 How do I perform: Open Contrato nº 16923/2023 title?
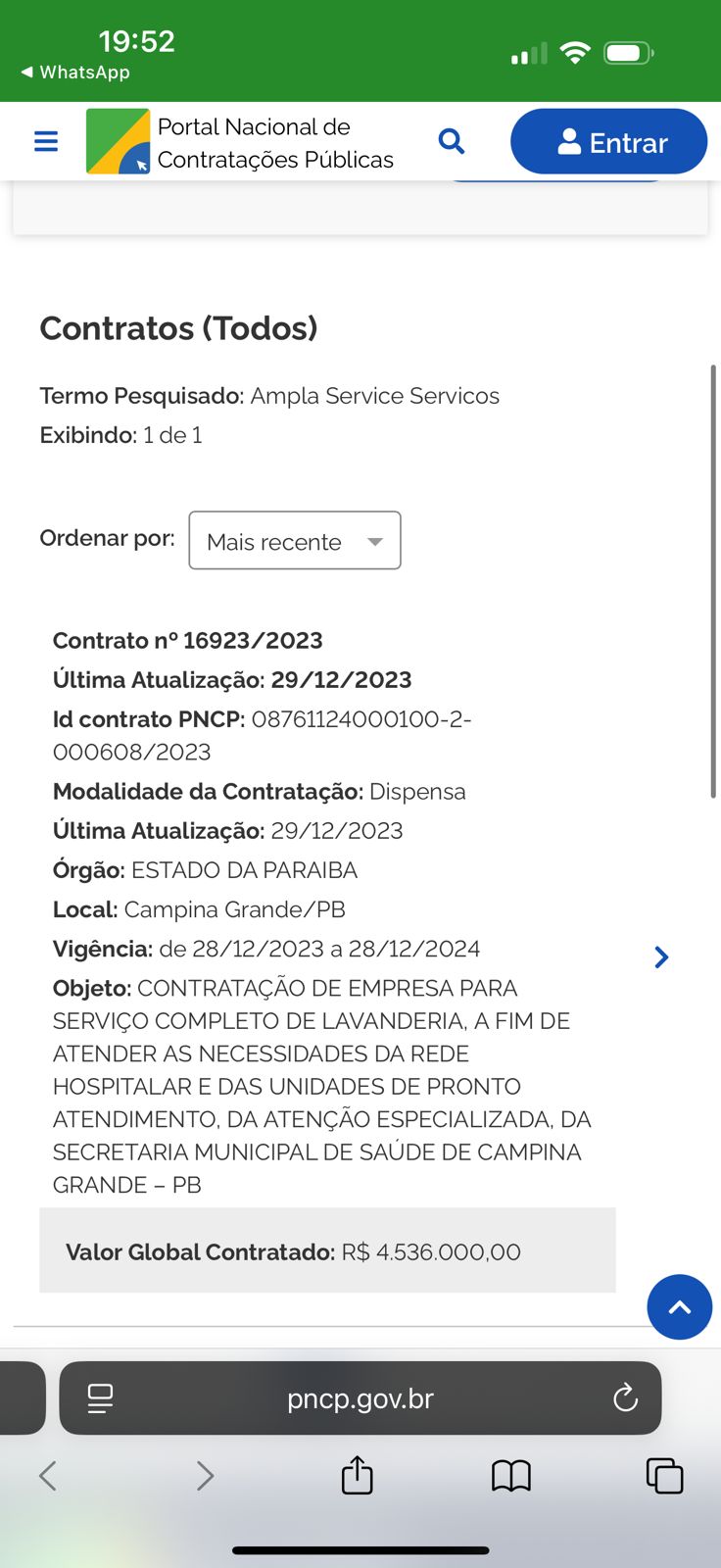[x=187, y=641]
